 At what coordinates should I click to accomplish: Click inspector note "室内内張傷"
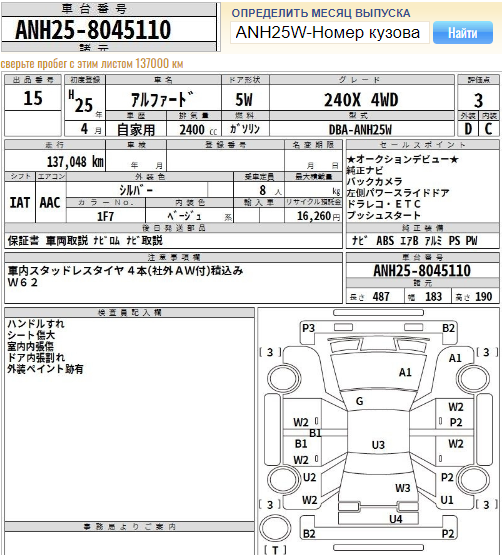pyautogui.click(x=30, y=346)
